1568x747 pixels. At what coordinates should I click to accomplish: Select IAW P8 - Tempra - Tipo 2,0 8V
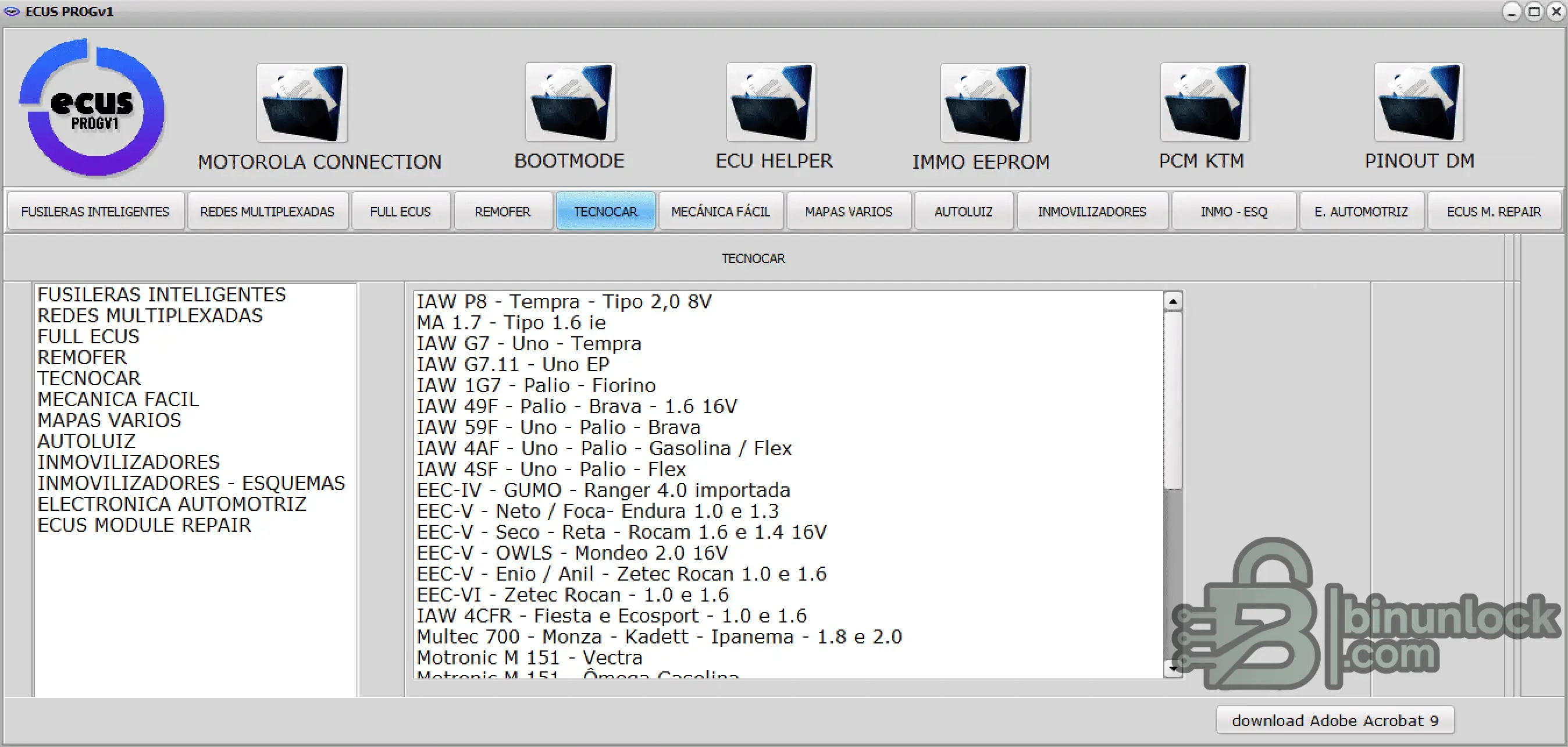click(564, 302)
